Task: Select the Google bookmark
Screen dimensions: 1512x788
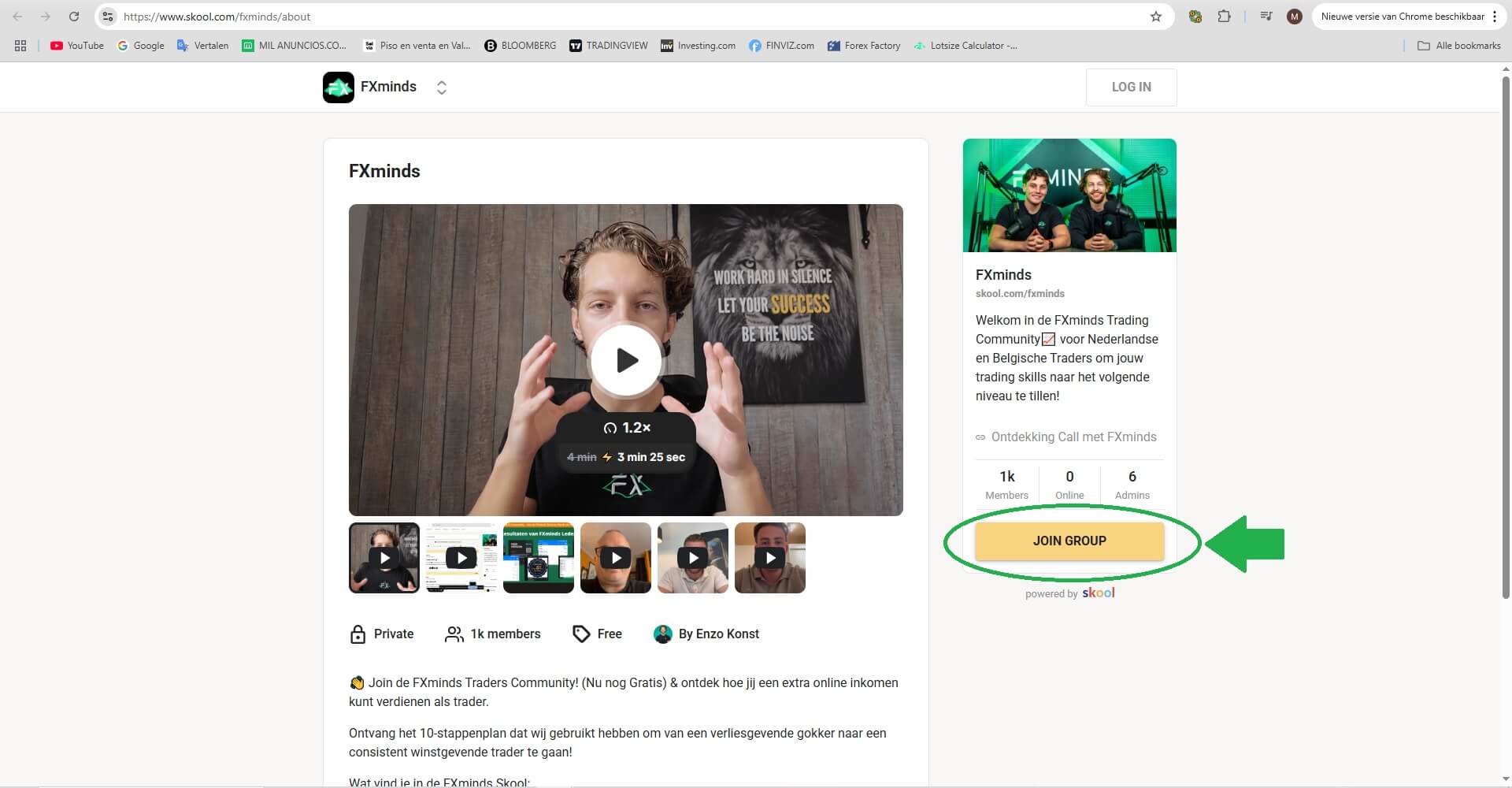Action: [141, 46]
